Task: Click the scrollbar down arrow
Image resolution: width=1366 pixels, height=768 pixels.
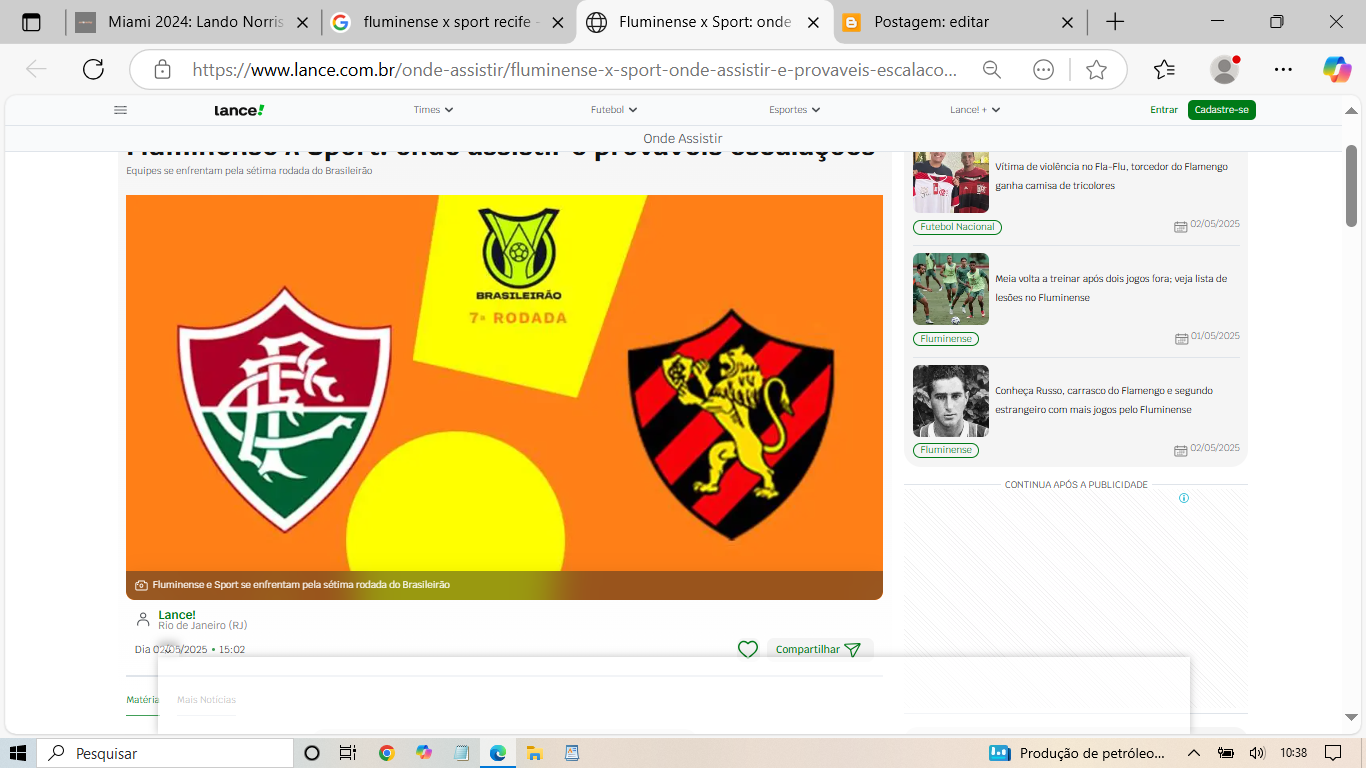Action: coord(1351,717)
